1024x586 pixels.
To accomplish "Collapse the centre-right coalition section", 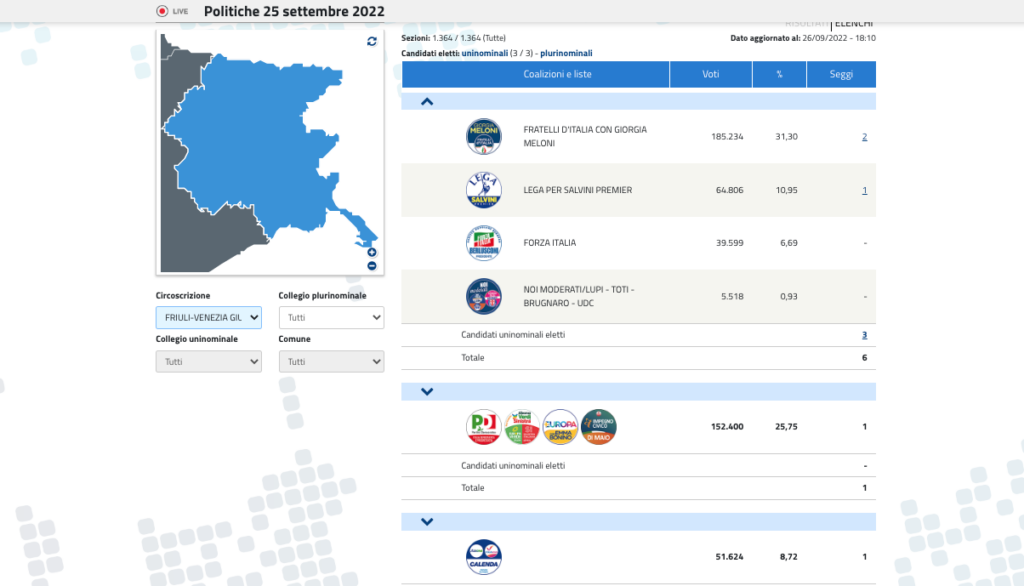I will click(x=427, y=101).
